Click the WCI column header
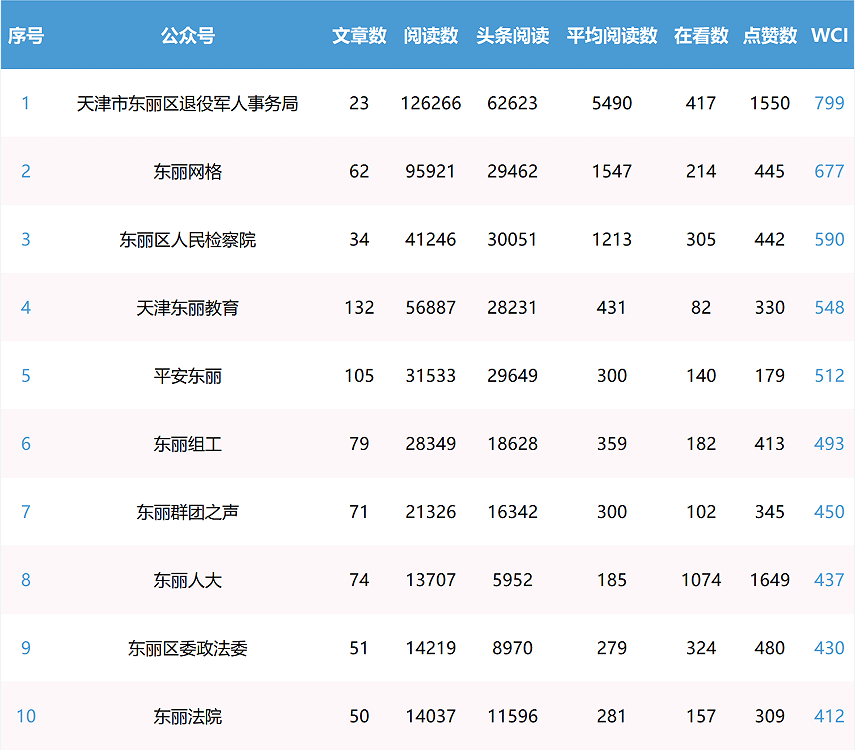The width and height of the screenshot is (855, 750). pos(829,35)
